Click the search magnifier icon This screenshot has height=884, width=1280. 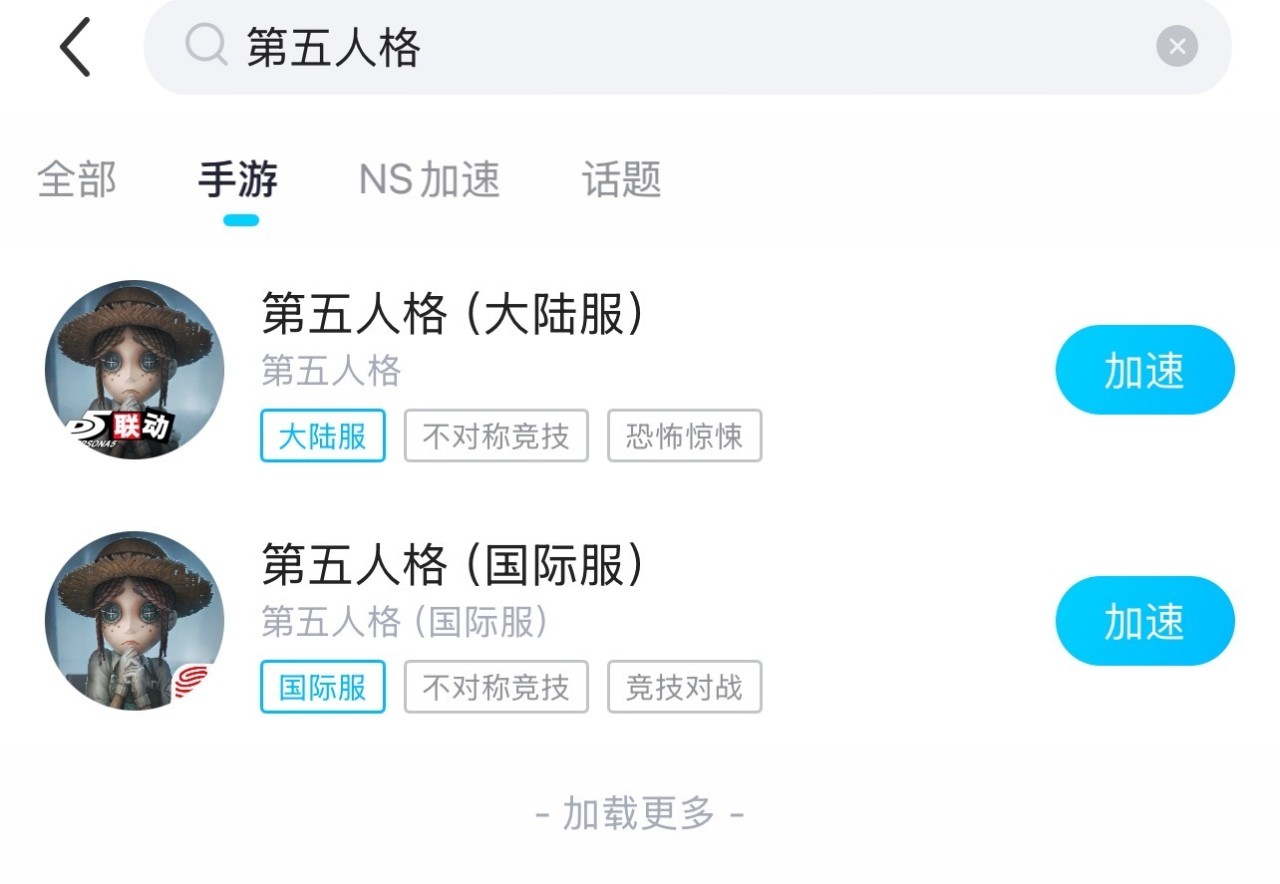click(206, 46)
